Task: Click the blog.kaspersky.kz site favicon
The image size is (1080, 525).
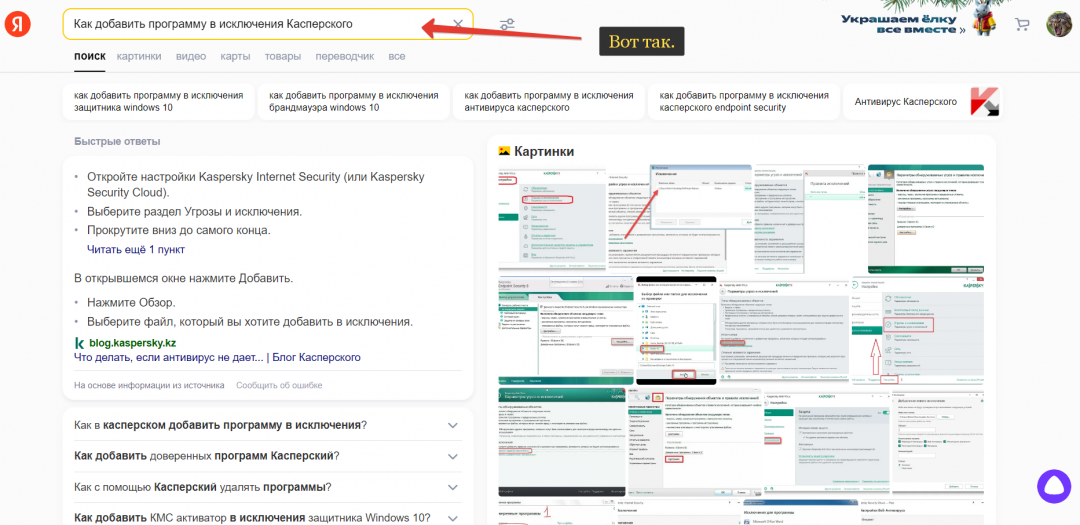Action: point(79,342)
